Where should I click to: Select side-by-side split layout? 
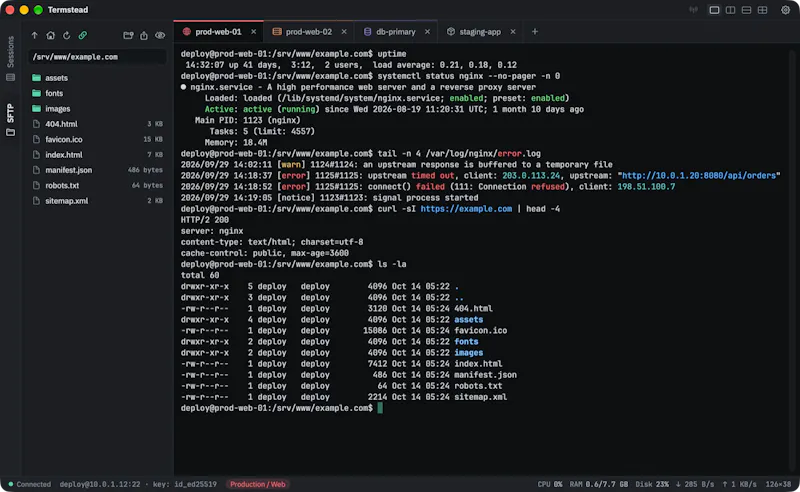click(x=730, y=10)
